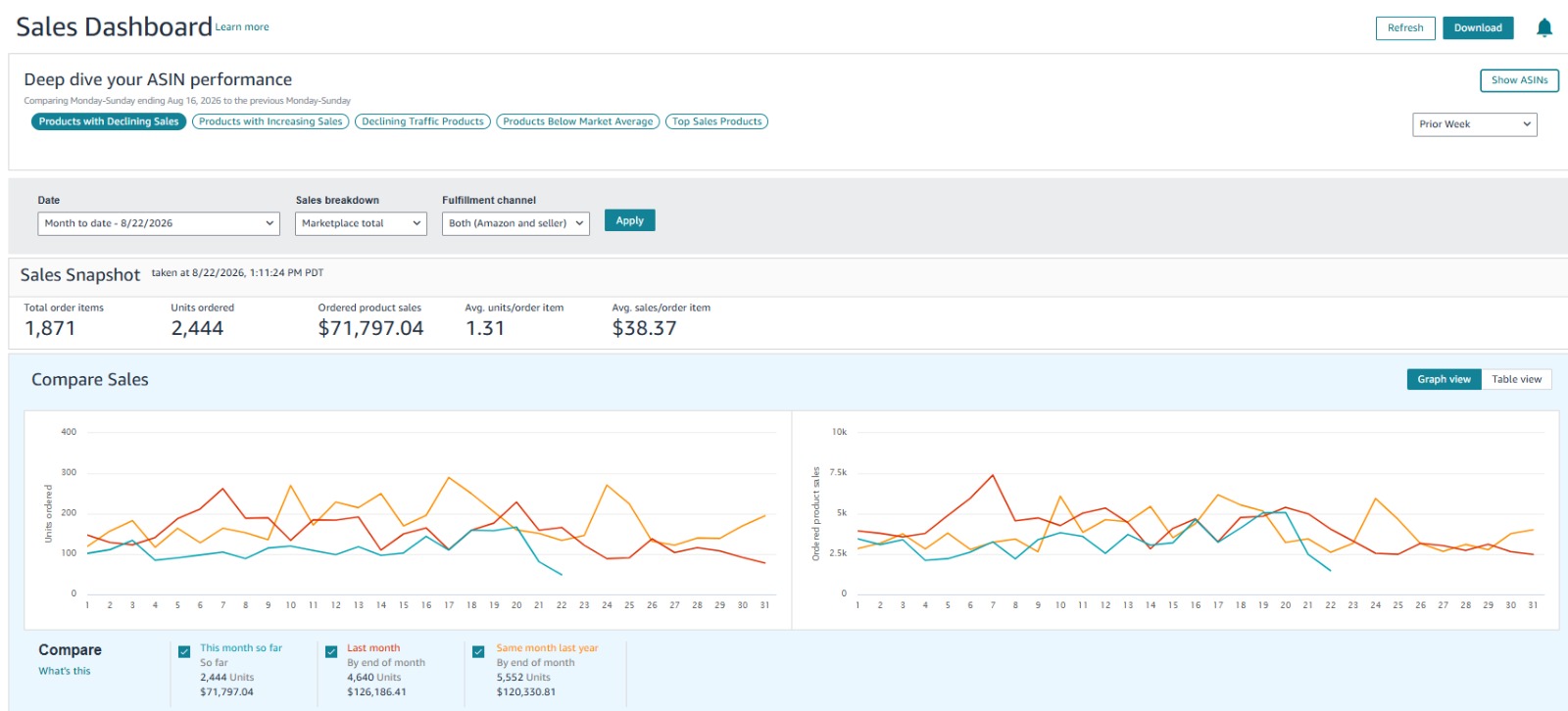Toggle 'Same month last year' checkbox
Viewport: 1568px width, 711px height.
(478, 651)
